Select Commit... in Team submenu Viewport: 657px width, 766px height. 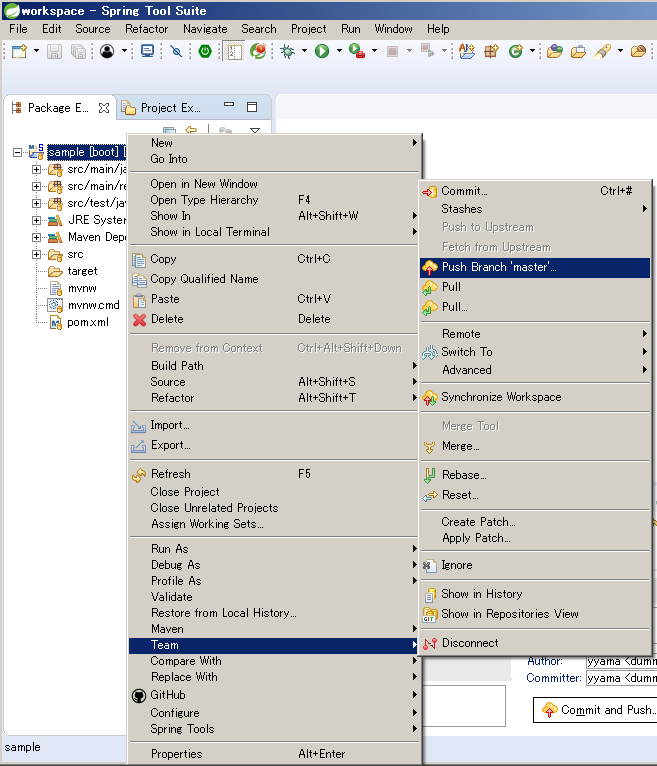point(535,191)
